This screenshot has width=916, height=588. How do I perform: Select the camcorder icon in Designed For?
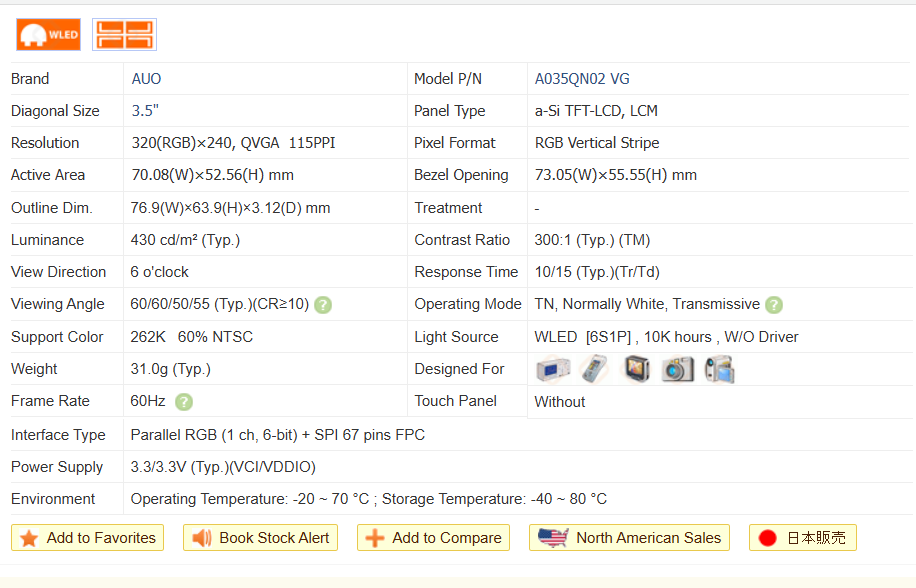(719, 369)
